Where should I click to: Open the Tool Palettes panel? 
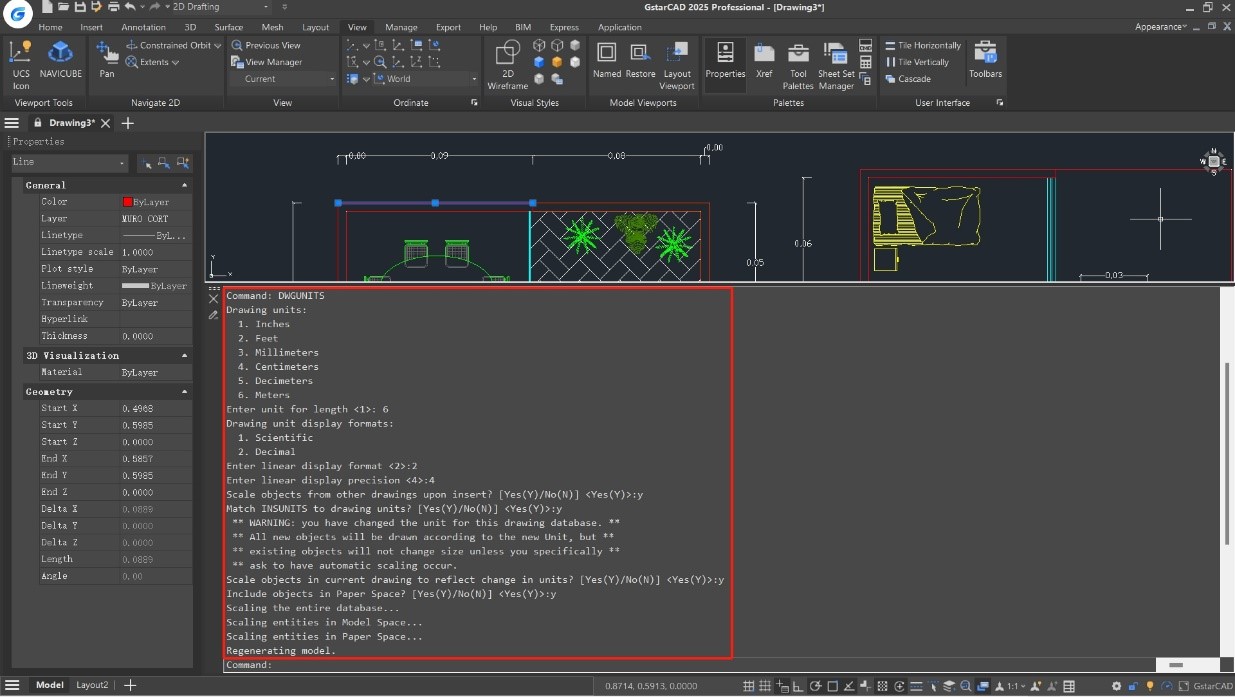click(x=798, y=62)
